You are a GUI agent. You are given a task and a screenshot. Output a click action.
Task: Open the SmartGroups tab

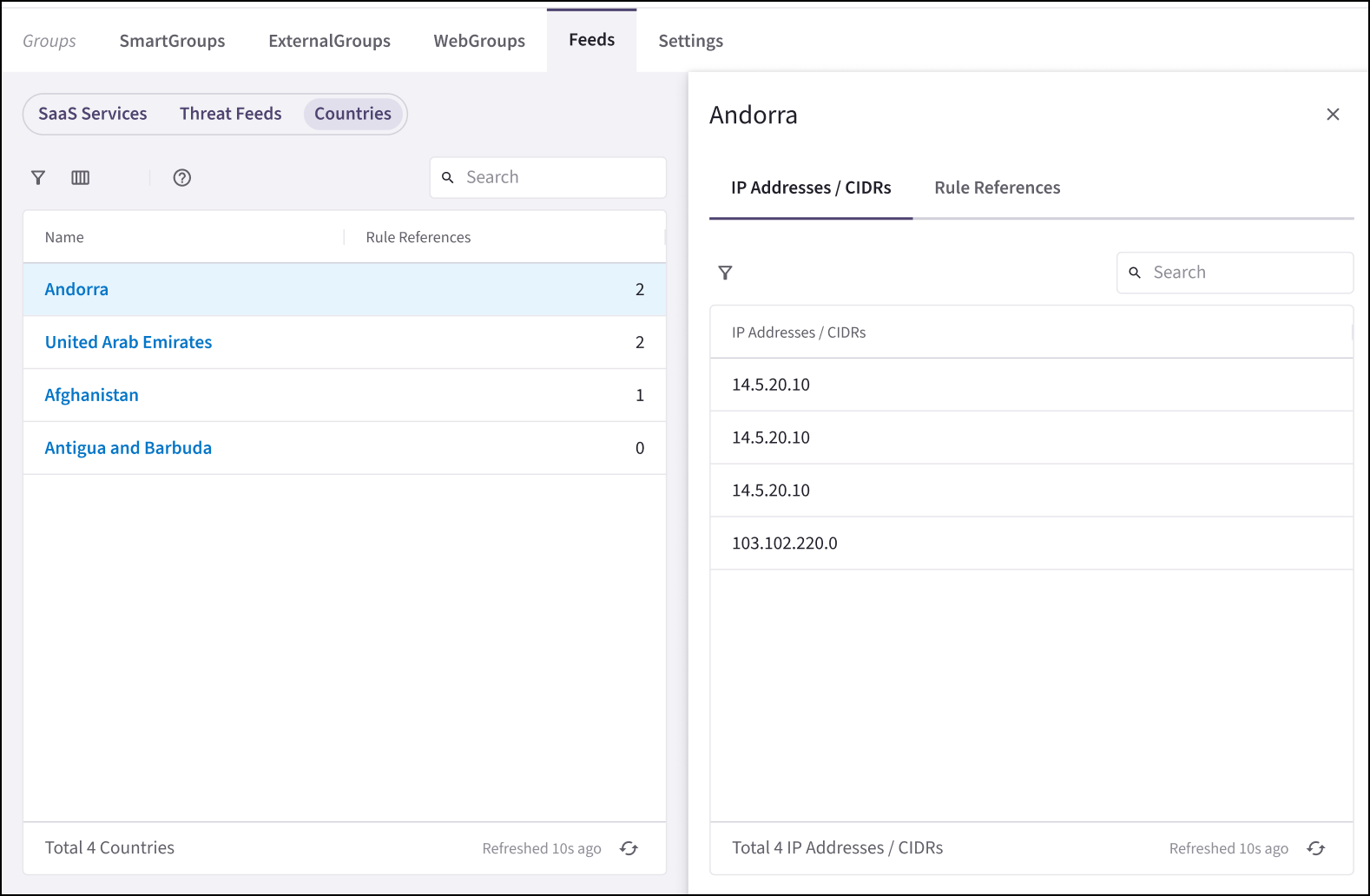click(172, 41)
